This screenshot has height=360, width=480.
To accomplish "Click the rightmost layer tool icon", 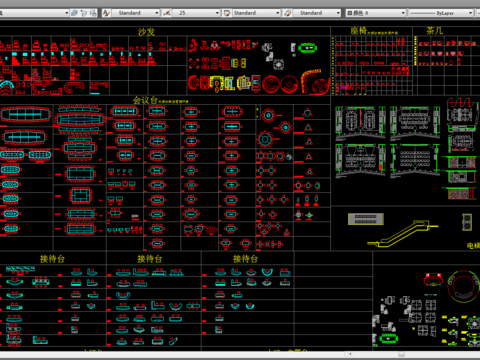I will tap(94, 13).
